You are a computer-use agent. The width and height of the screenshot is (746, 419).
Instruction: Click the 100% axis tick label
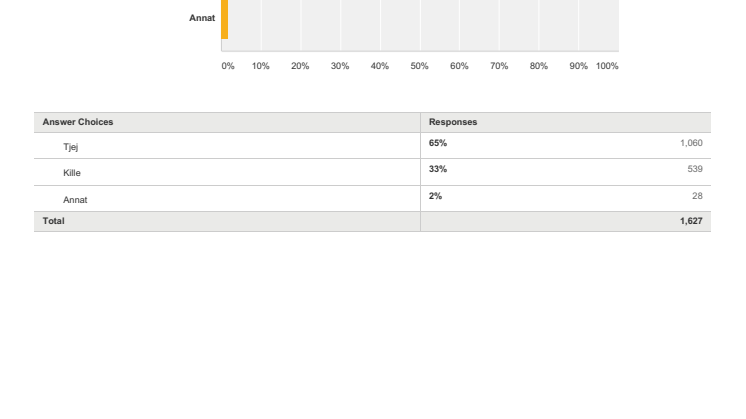pos(607,66)
